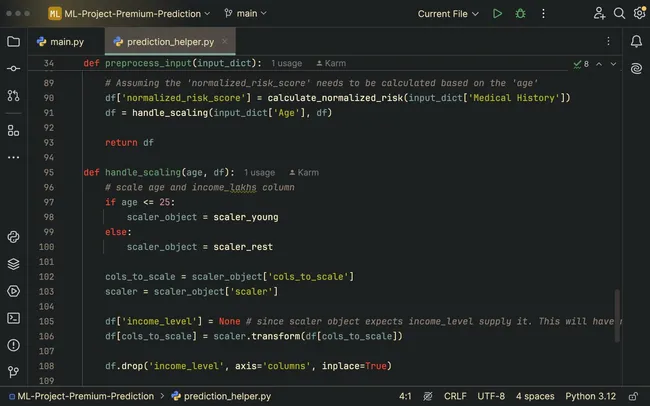Click the prediction_helper.py breadcrumb in status bar

click(x=221, y=396)
